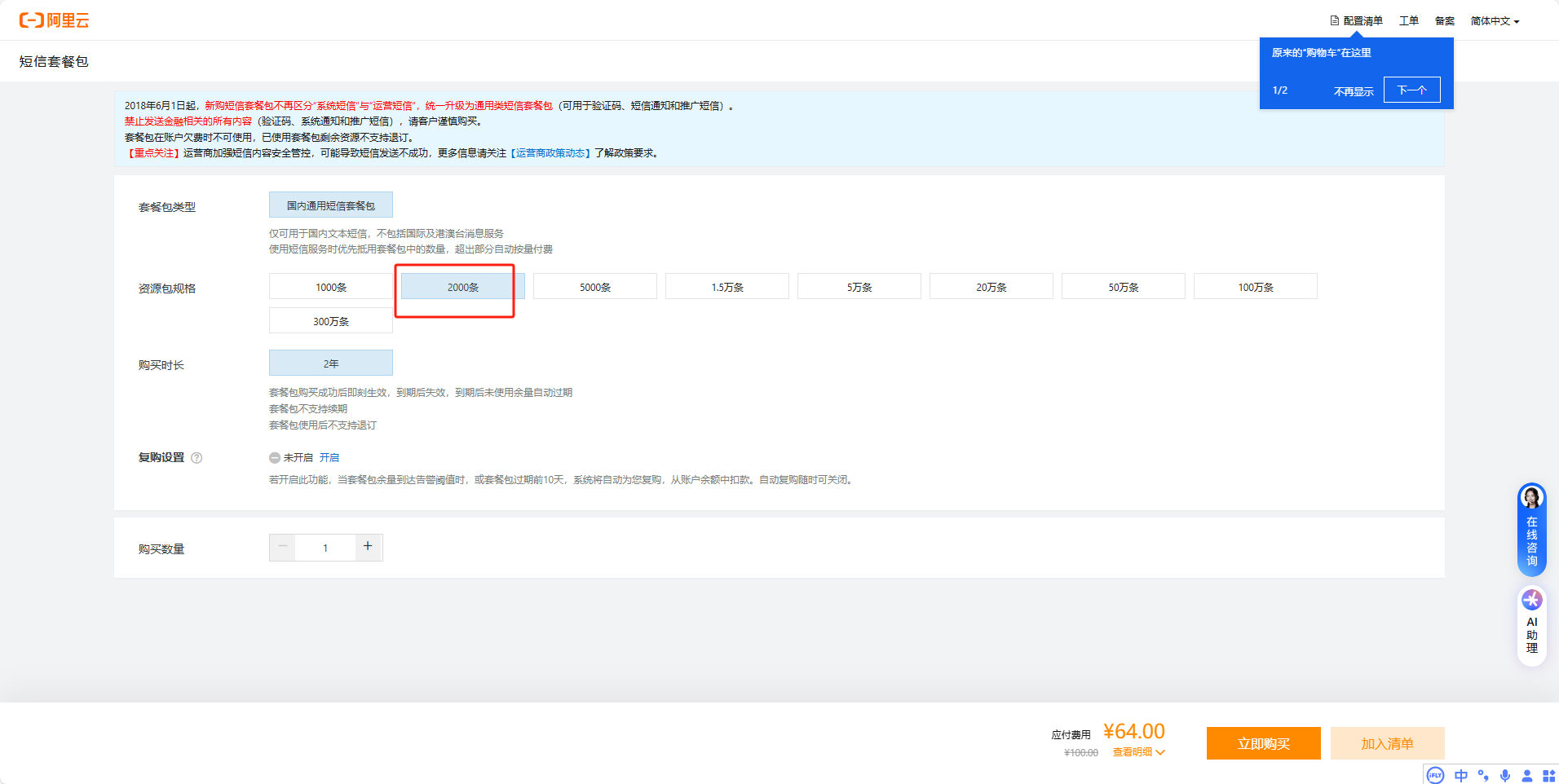Image resolution: width=1559 pixels, height=784 pixels.
Task: Click 下一个 in the tooltip
Action: 1412,90
